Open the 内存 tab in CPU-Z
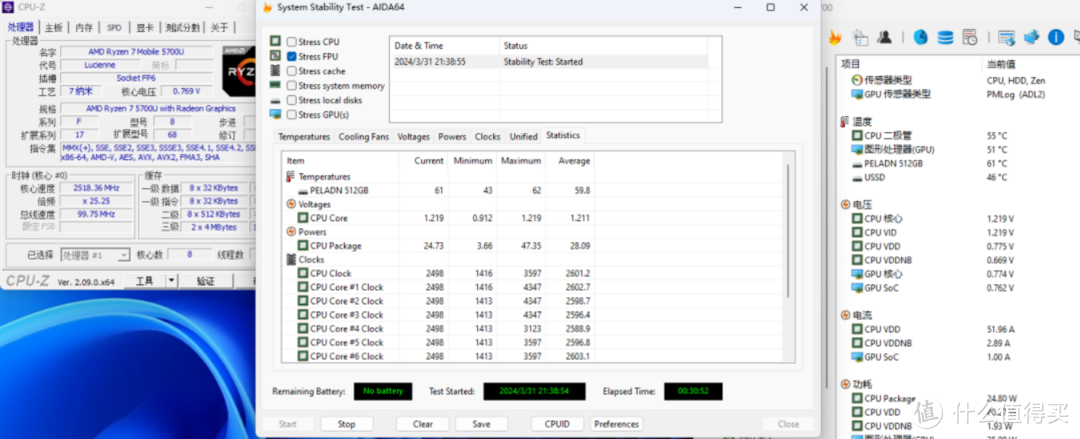The width and height of the screenshot is (1080, 439). point(84,28)
